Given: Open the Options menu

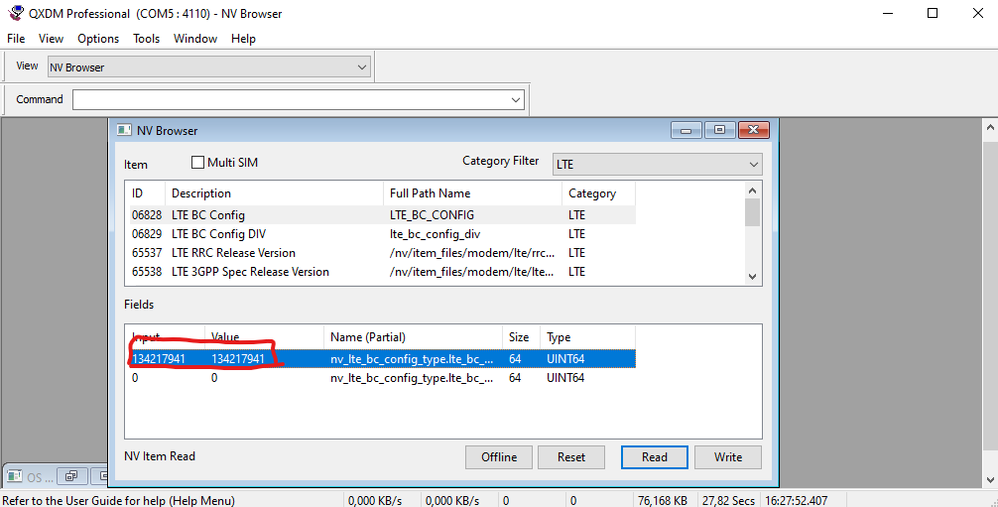Looking at the screenshot, I should 98,39.
